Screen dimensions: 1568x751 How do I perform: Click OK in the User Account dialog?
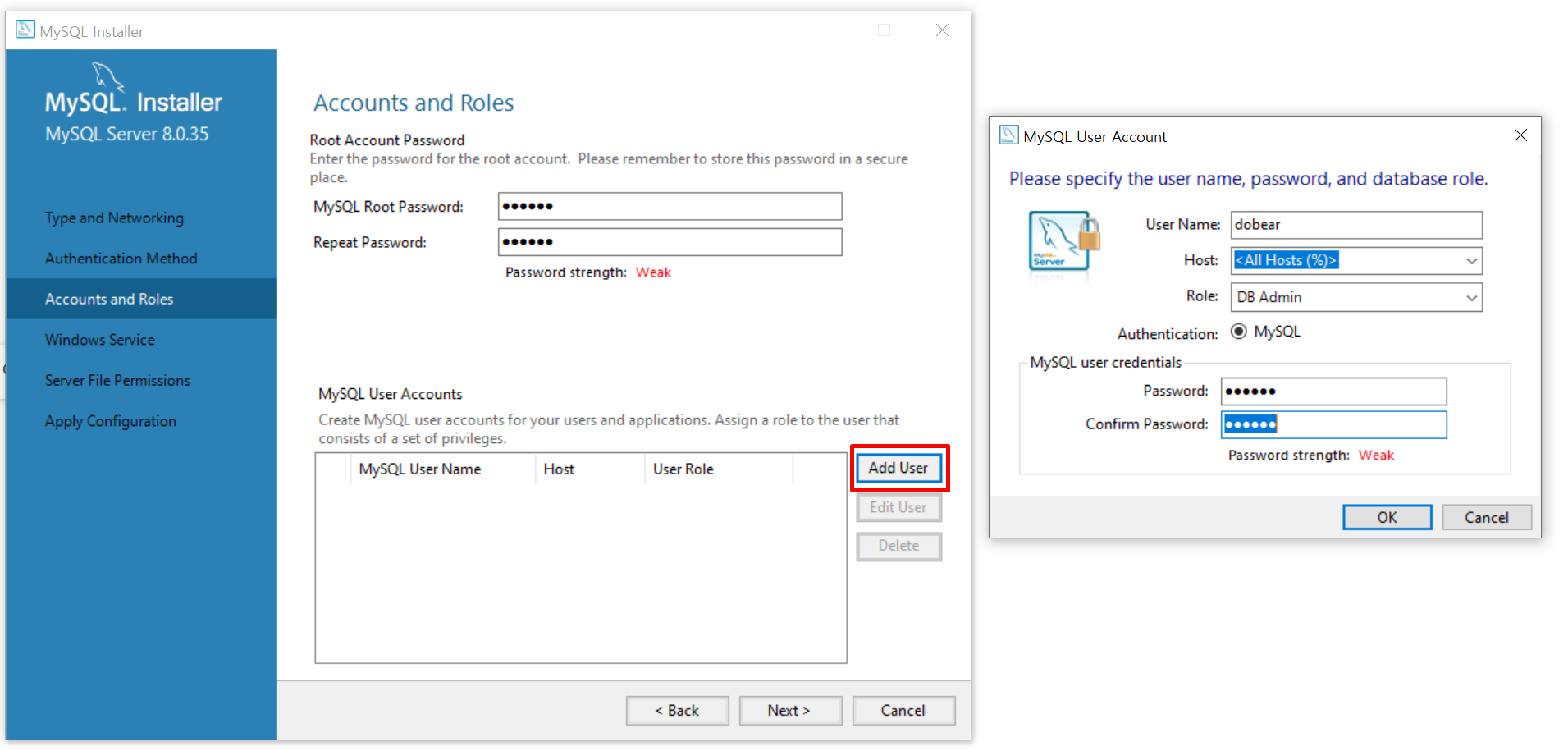click(1387, 517)
